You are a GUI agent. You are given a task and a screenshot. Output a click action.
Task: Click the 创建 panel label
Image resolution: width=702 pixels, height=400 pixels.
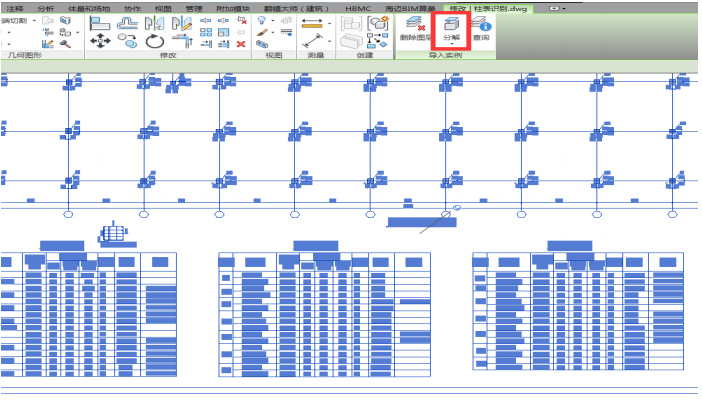pyautogui.click(x=365, y=55)
